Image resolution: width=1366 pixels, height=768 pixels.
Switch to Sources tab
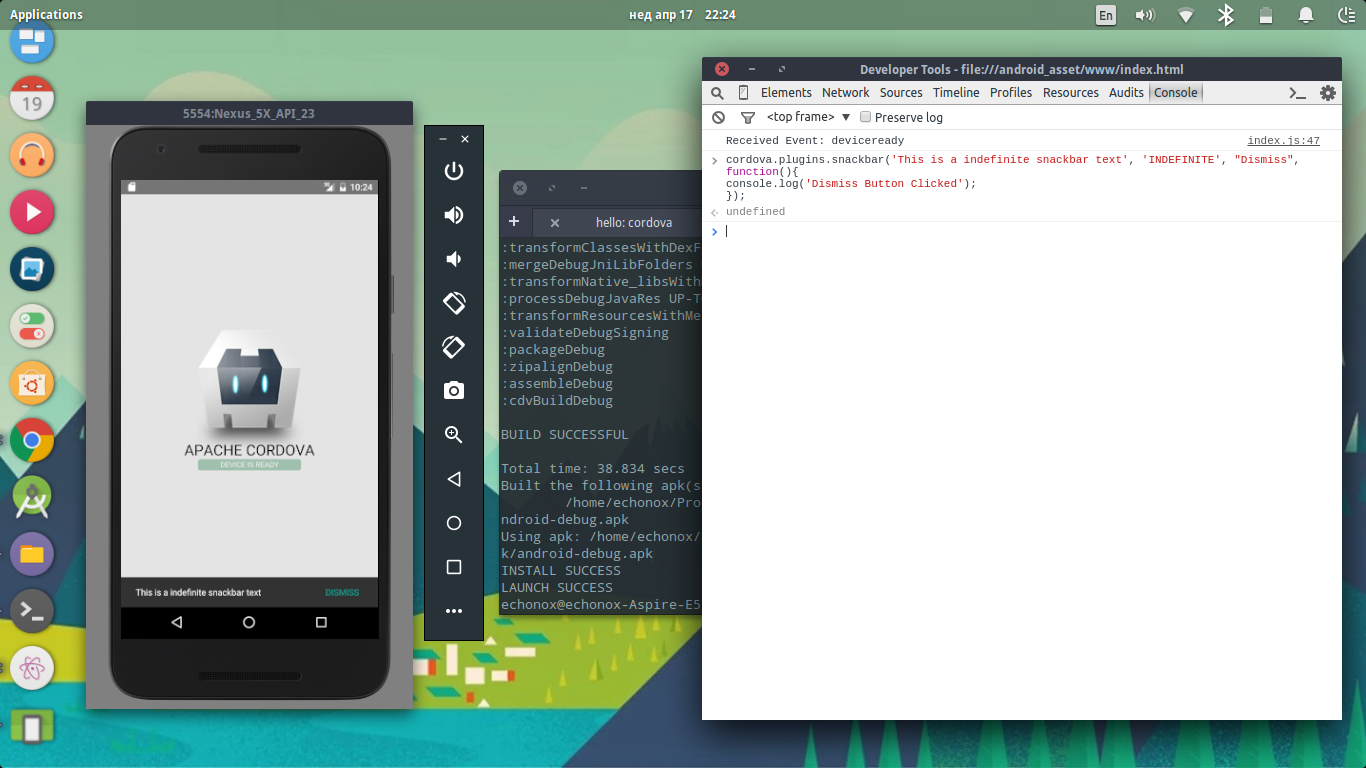tap(901, 93)
